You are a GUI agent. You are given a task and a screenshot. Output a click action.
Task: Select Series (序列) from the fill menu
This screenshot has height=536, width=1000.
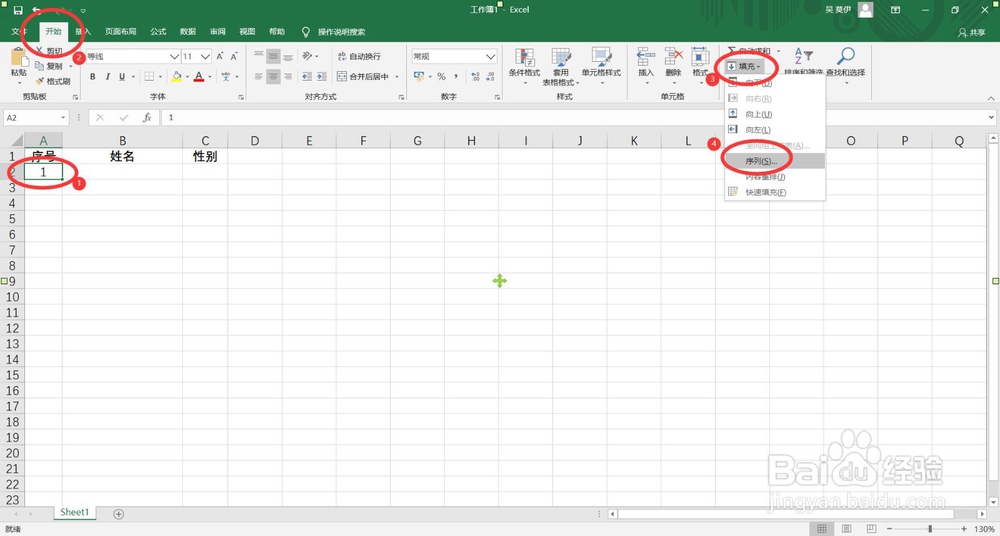[x=775, y=161]
